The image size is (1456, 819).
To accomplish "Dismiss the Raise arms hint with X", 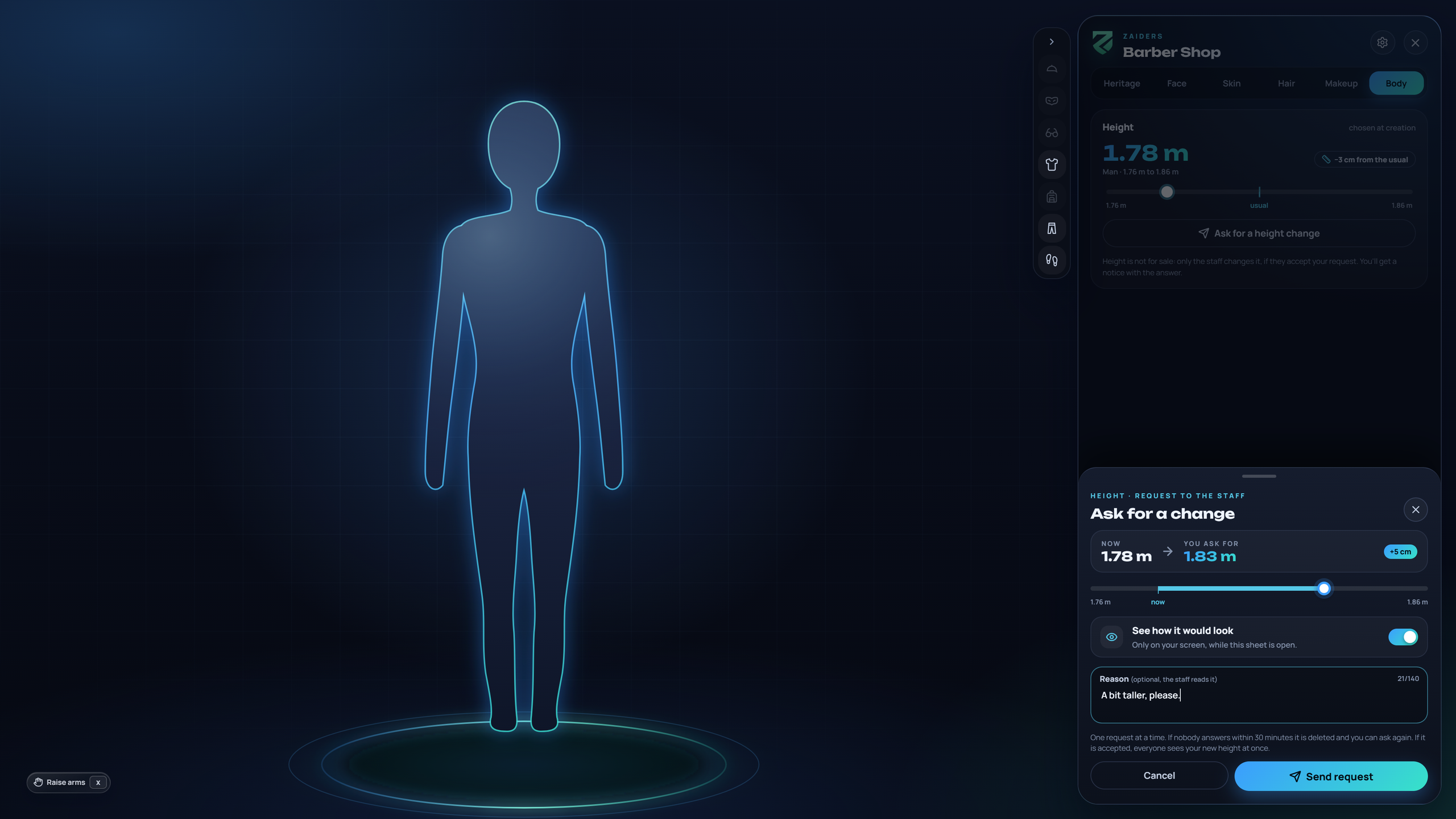I will click(x=98, y=783).
